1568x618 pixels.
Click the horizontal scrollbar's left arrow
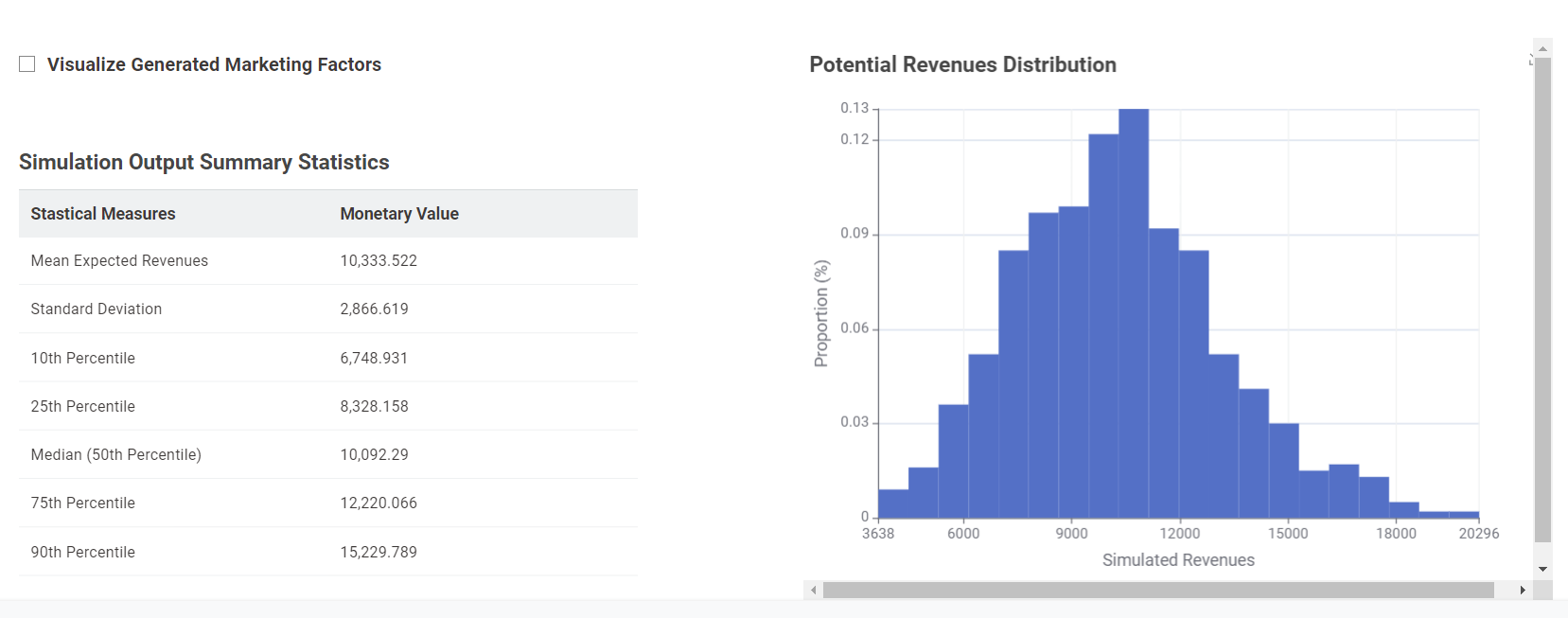pyautogui.click(x=814, y=591)
